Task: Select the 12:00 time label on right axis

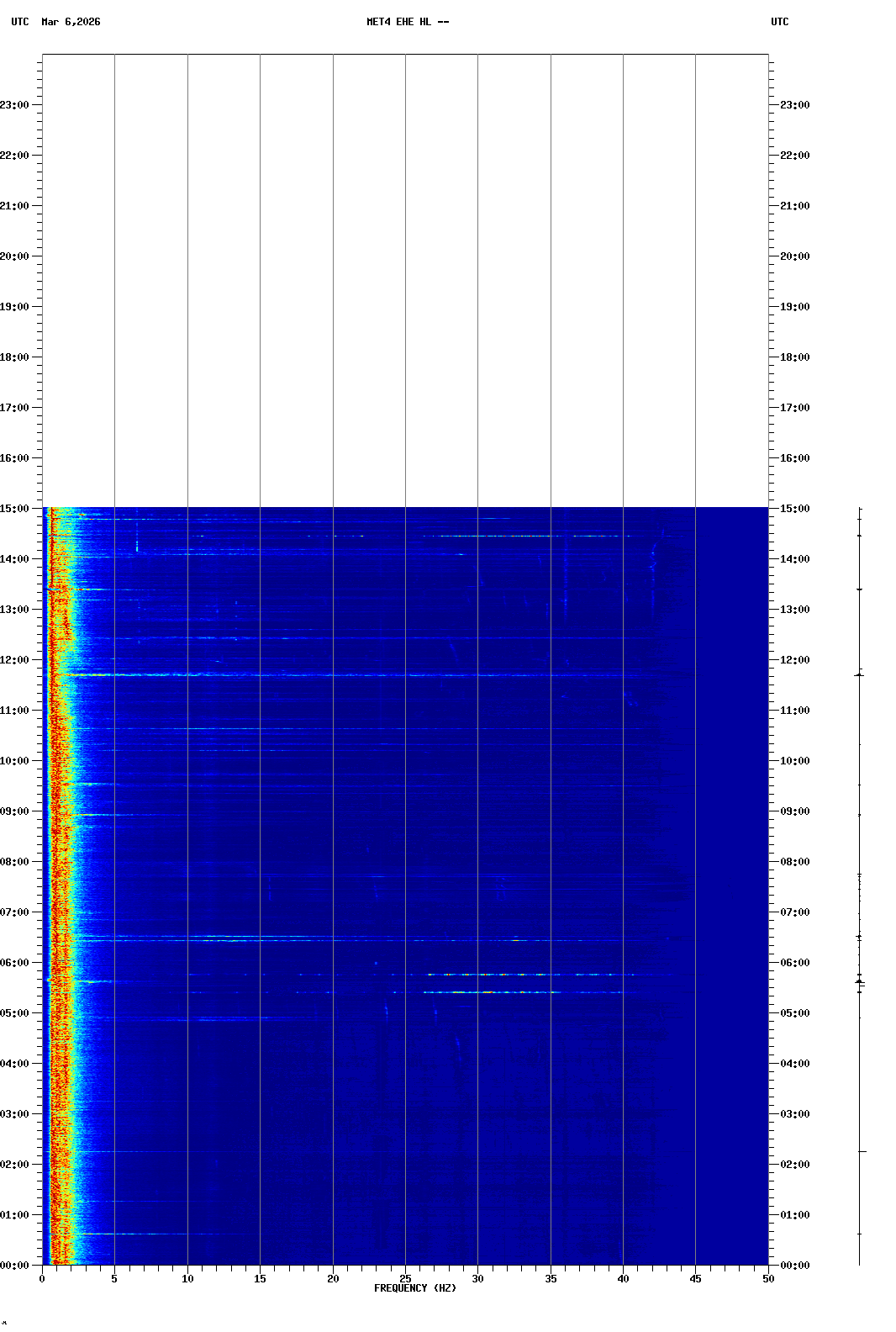Action: click(794, 660)
